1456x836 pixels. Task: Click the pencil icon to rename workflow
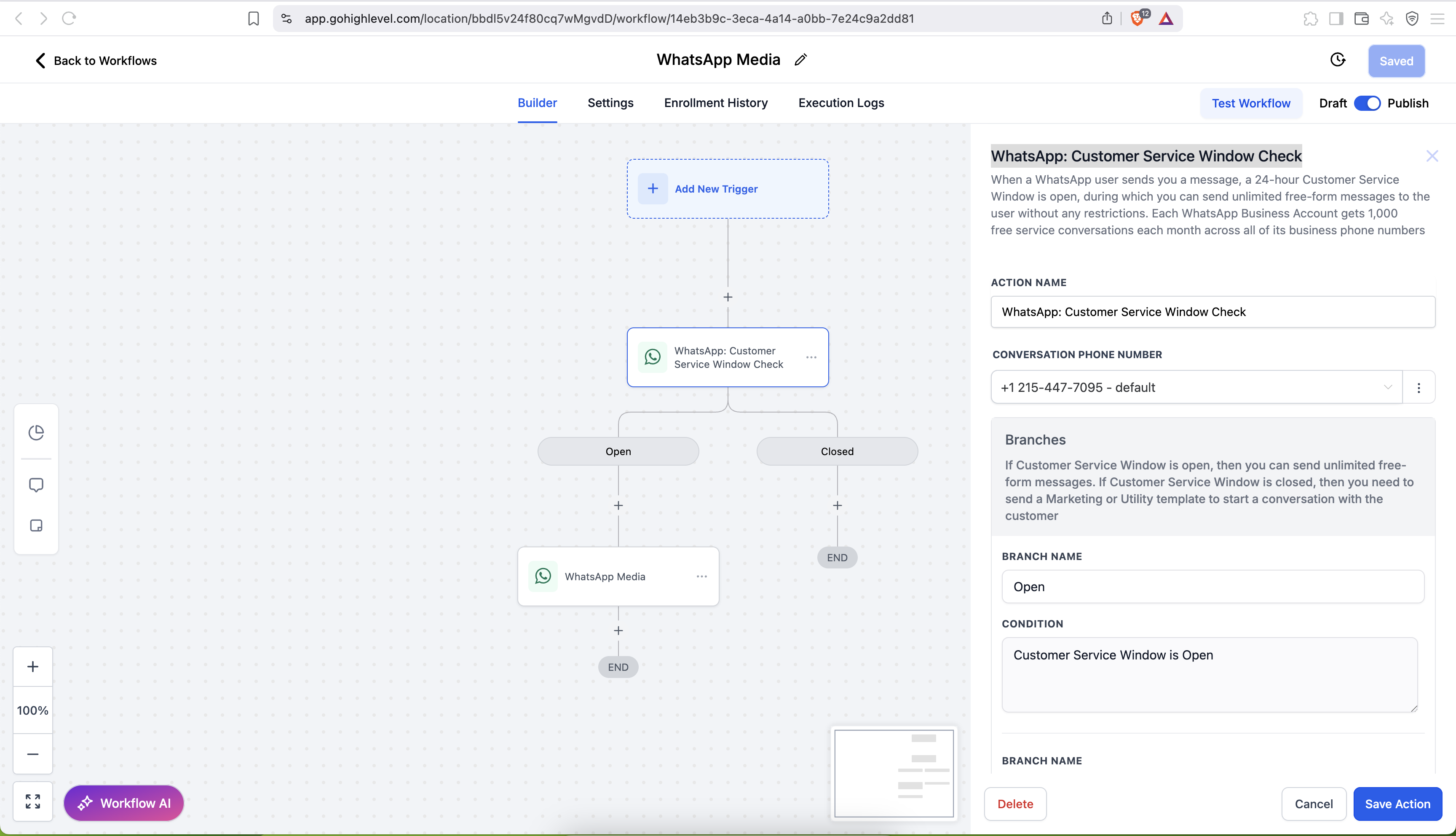800,60
